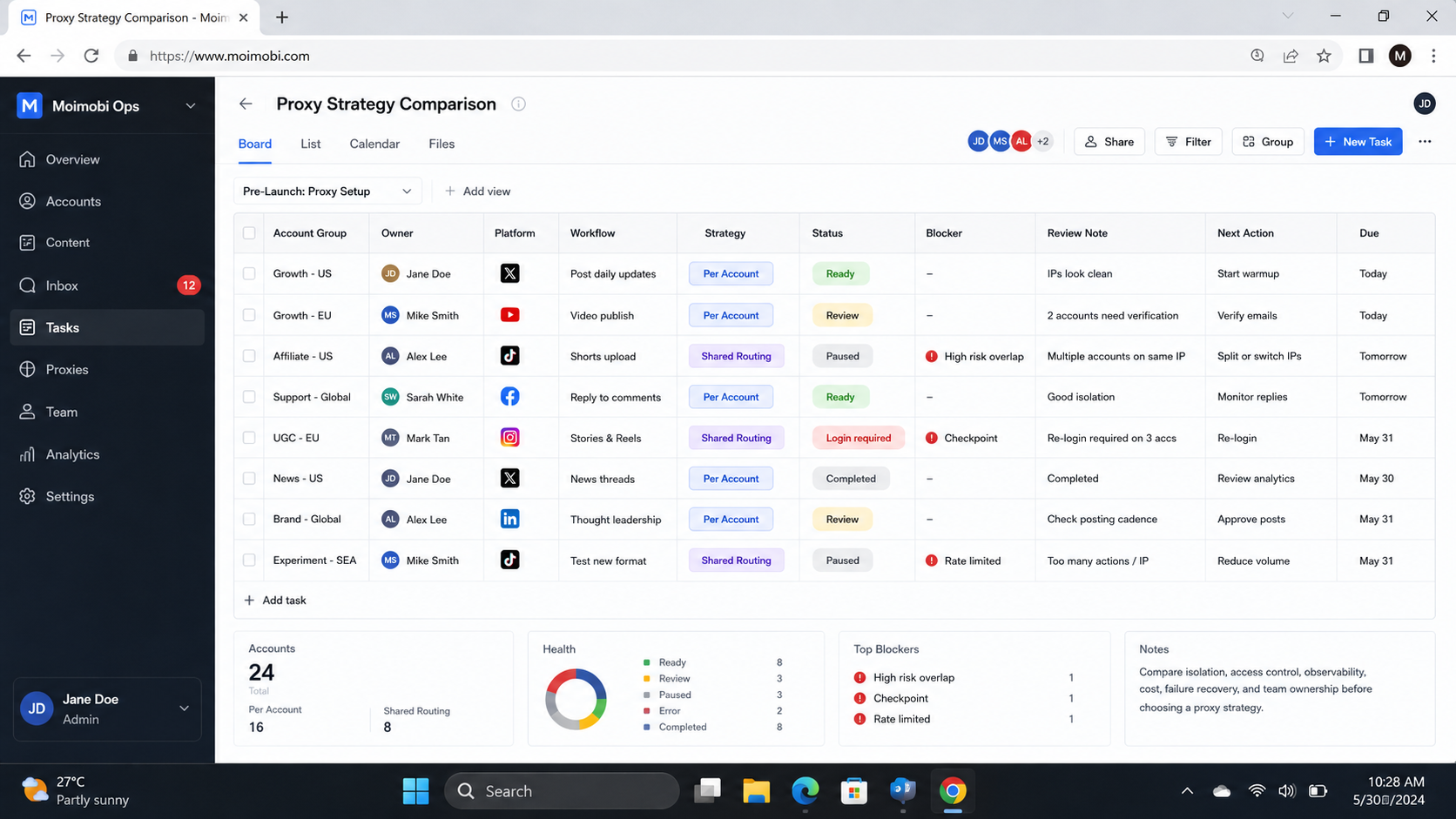Open the Jane Doe Admin account menu

click(x=107, y=709)
